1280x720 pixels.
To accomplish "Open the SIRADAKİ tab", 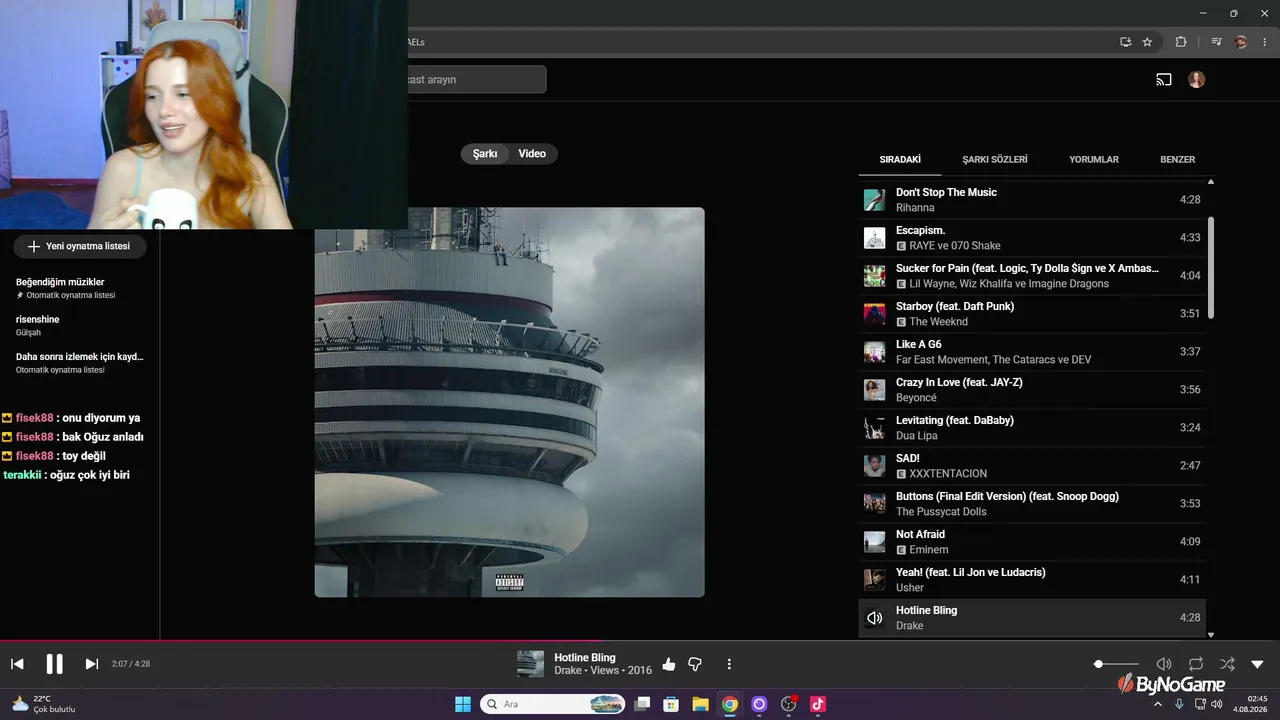I will [900, 159].
